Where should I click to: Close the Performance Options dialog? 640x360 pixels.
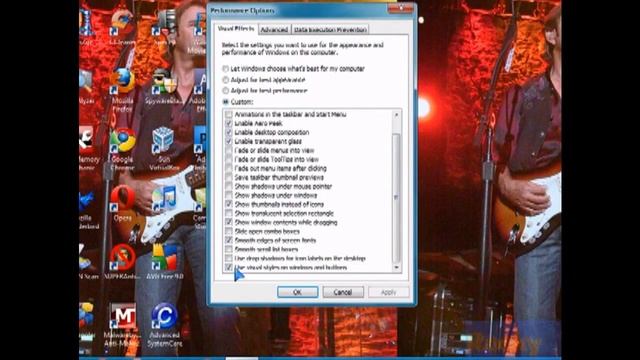pos(401,8)
